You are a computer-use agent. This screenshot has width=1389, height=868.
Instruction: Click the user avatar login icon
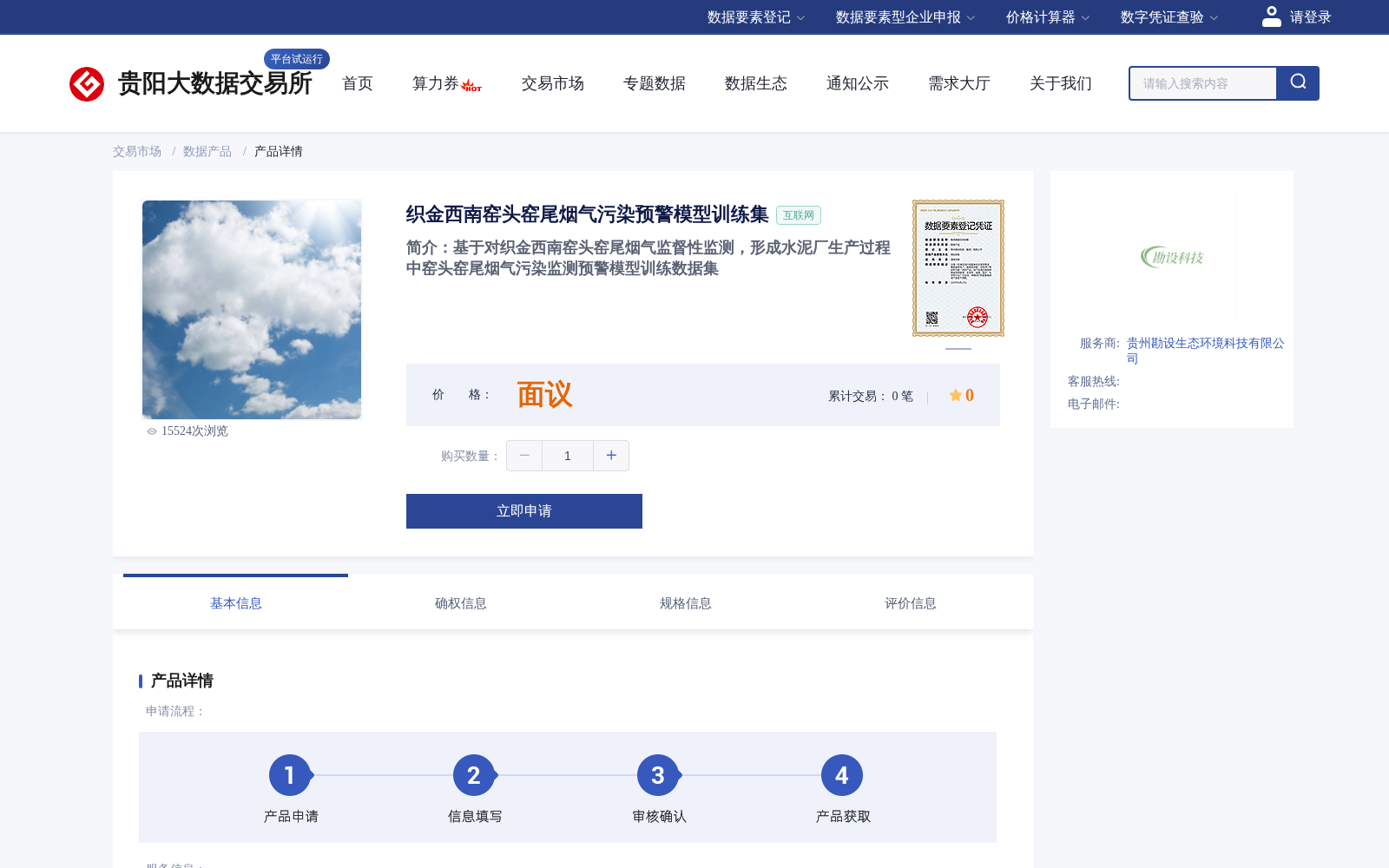click(x=1272, y=16)
